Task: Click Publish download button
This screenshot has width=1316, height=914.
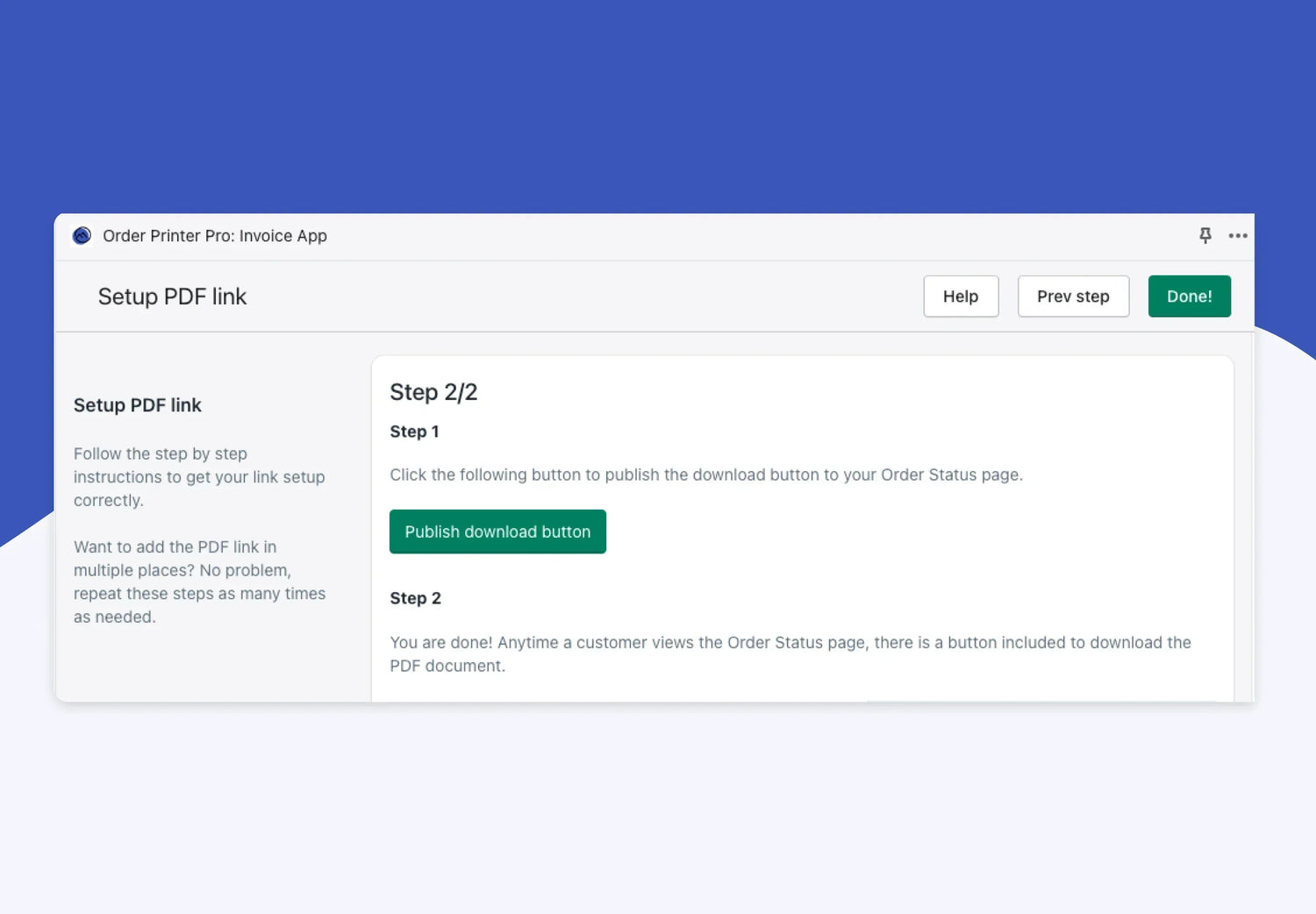Action: click(497, 532)
